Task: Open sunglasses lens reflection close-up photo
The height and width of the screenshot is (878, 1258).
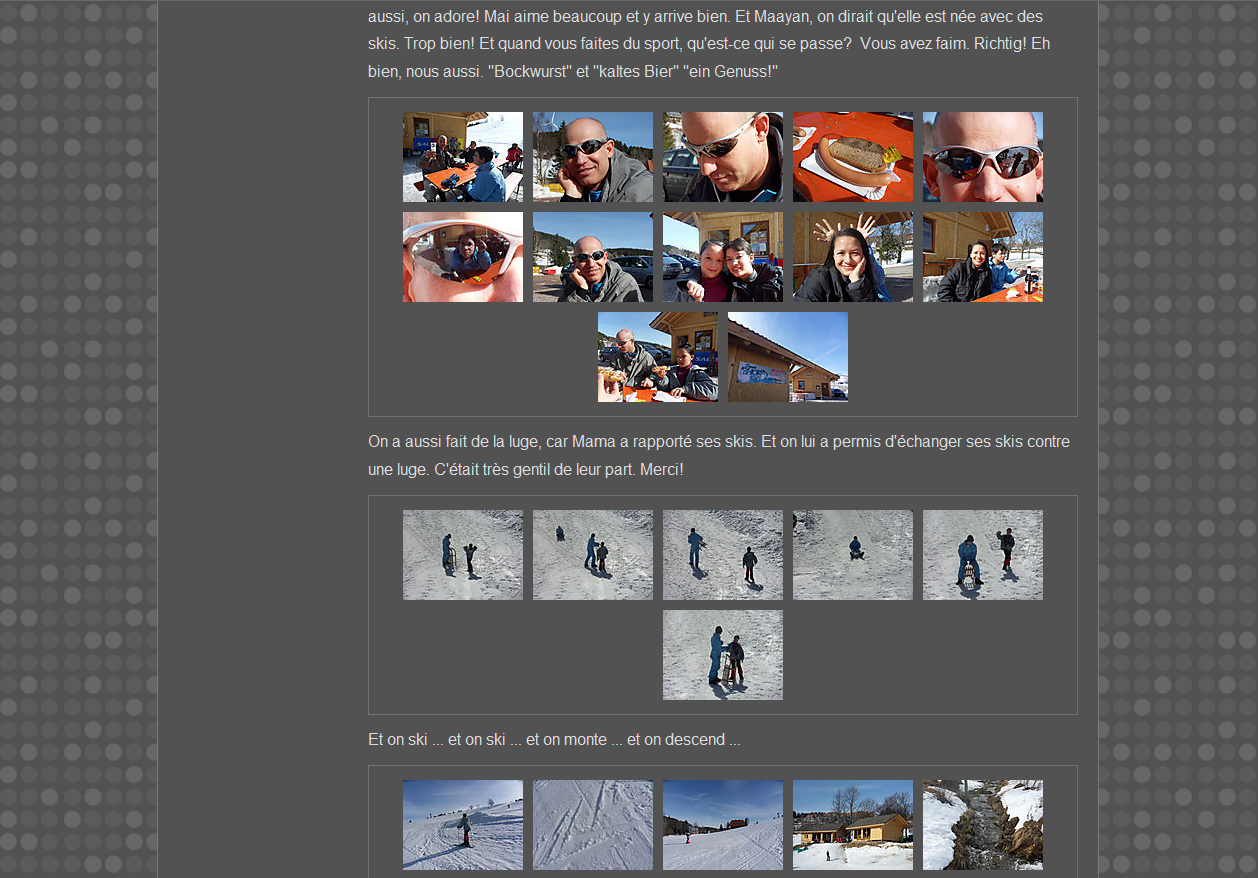Action: tap(462, 257)
